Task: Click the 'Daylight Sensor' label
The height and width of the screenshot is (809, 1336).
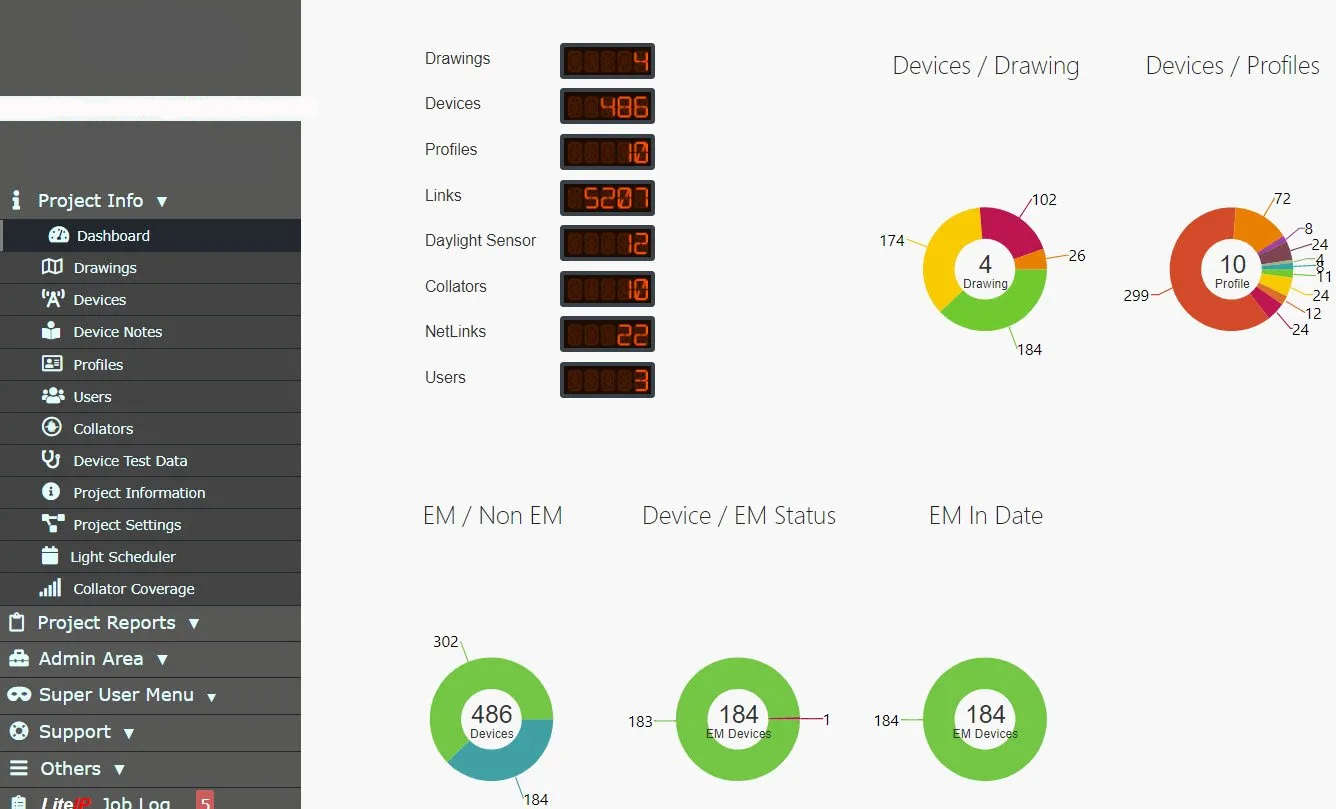Action: 481,240
